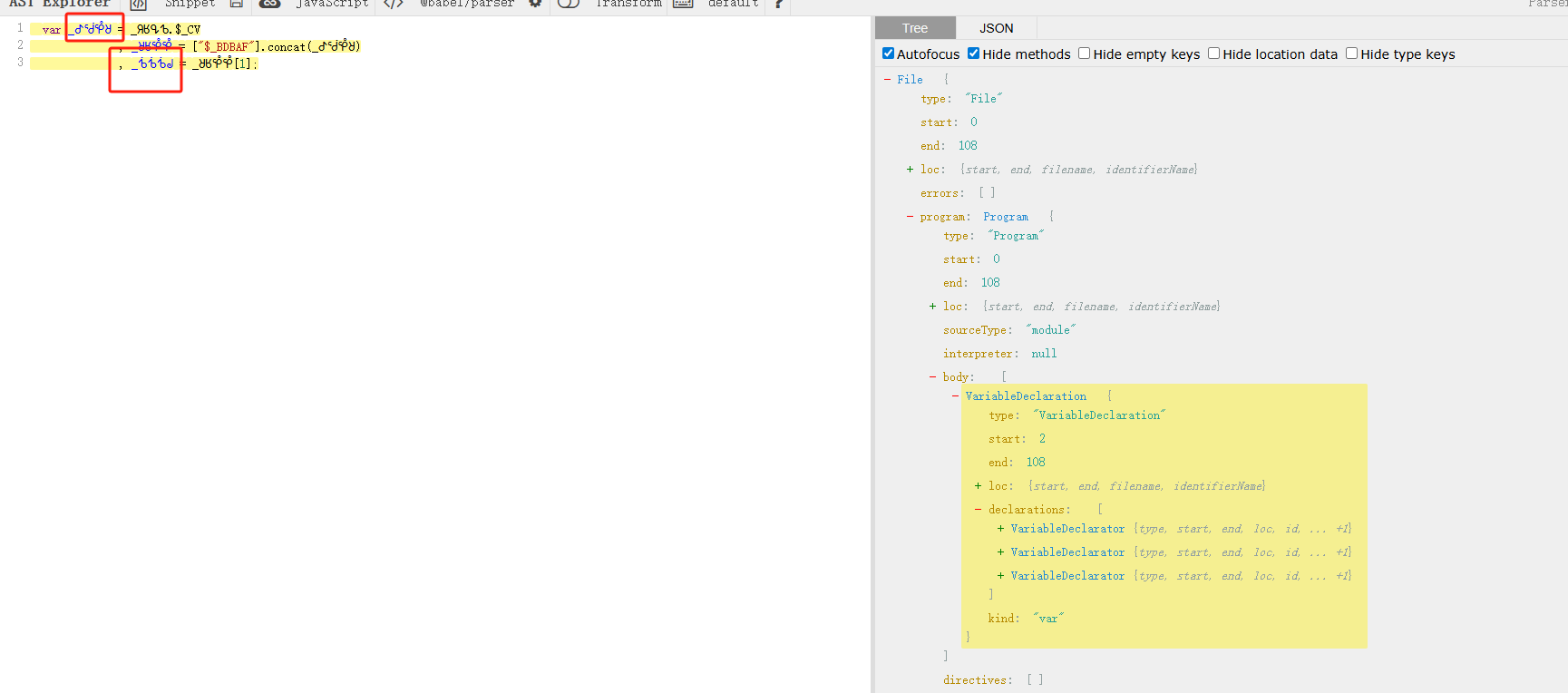This screenshot has height=693, width=1568.
Task: Expand the loc entry under File
Action: pyautogui.click(x=910, y=170)
